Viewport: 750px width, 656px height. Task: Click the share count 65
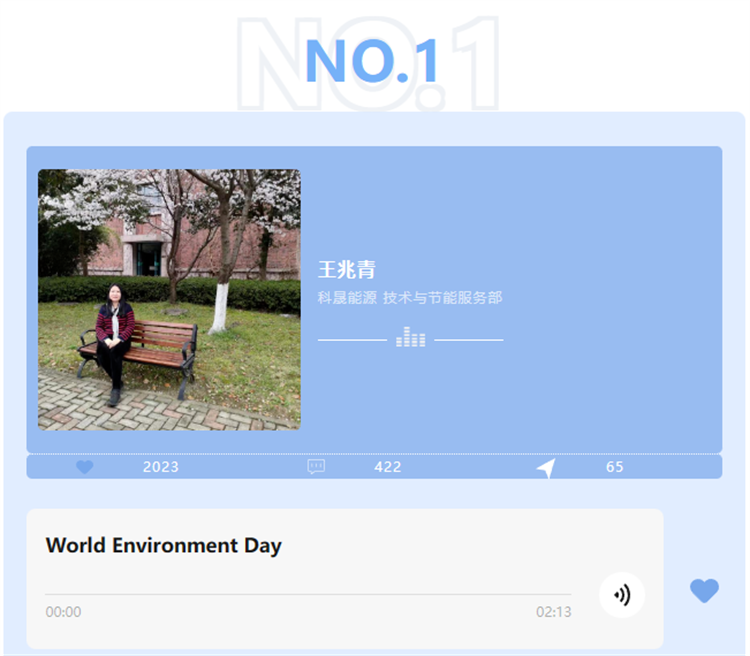615,467
